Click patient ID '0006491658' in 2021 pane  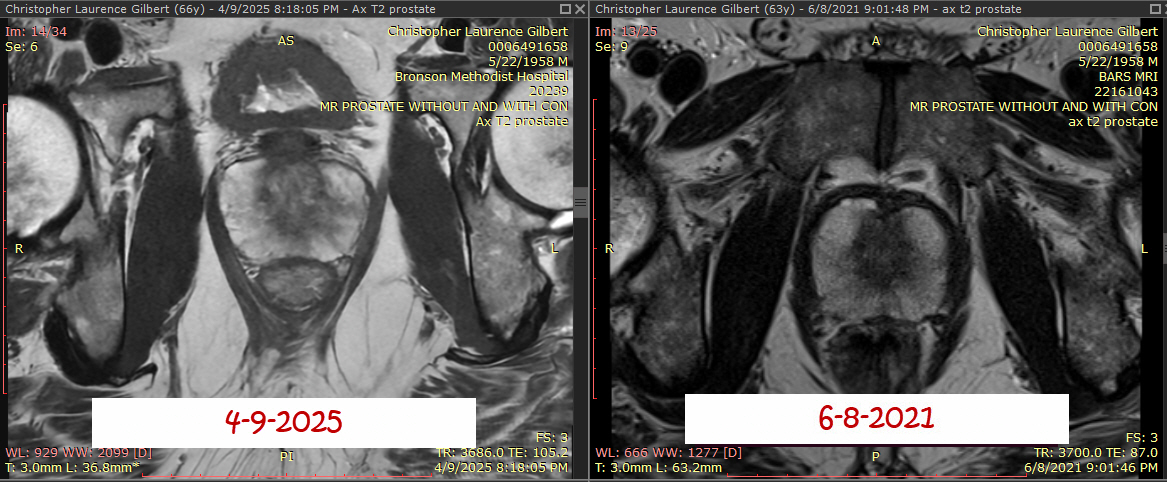point(1118,46)
